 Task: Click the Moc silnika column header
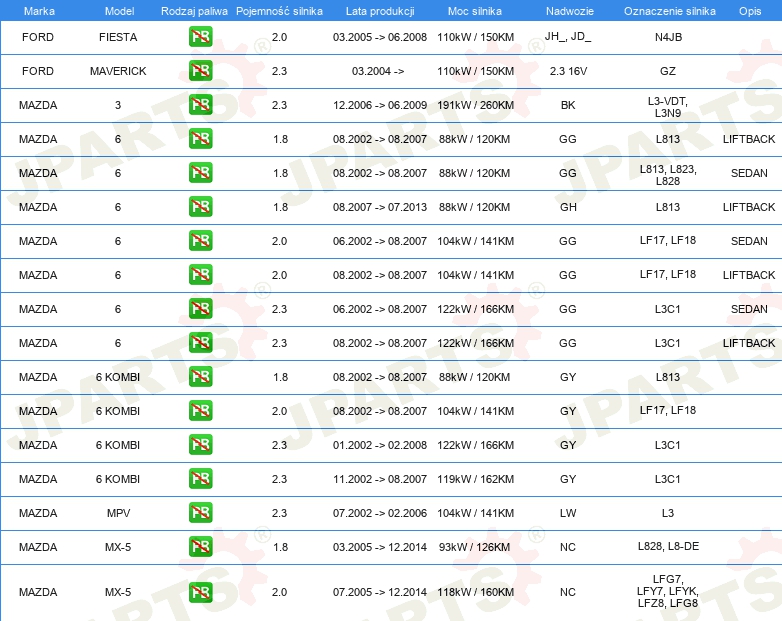(x=475, y=11)
